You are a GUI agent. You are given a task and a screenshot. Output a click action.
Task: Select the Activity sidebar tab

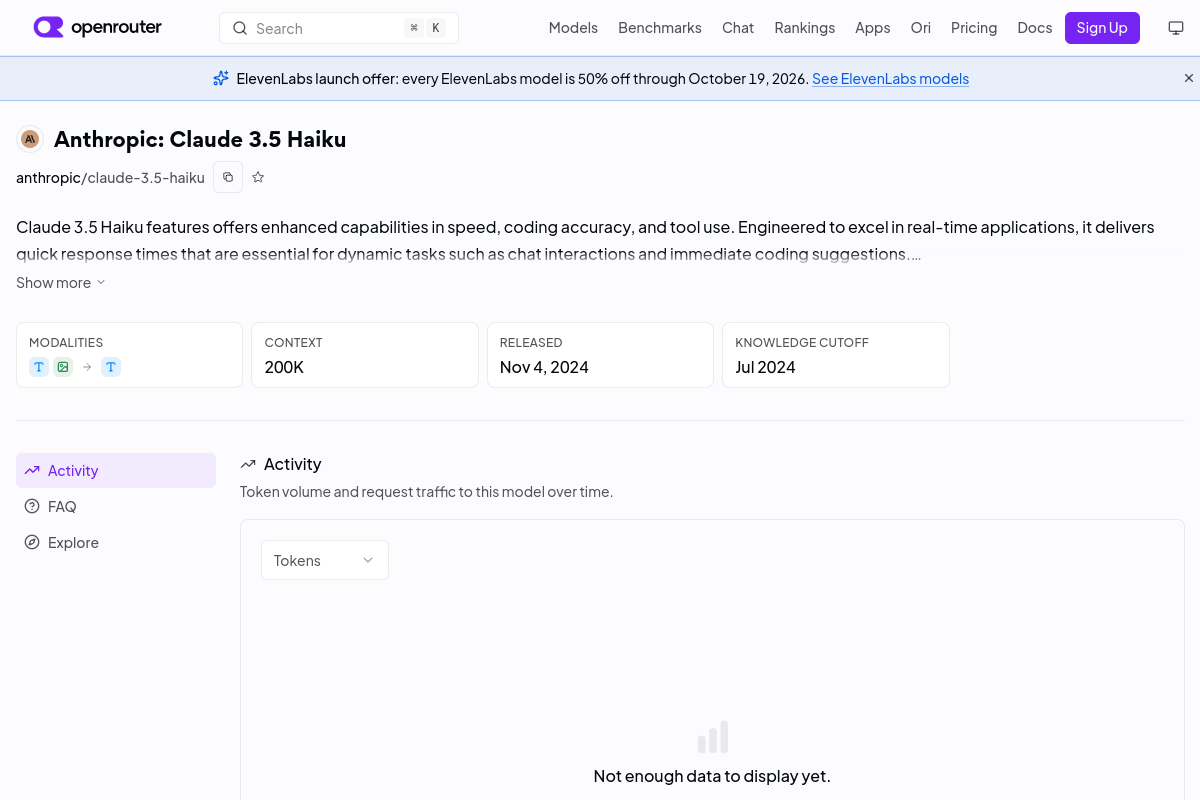[x=116, y=471]
